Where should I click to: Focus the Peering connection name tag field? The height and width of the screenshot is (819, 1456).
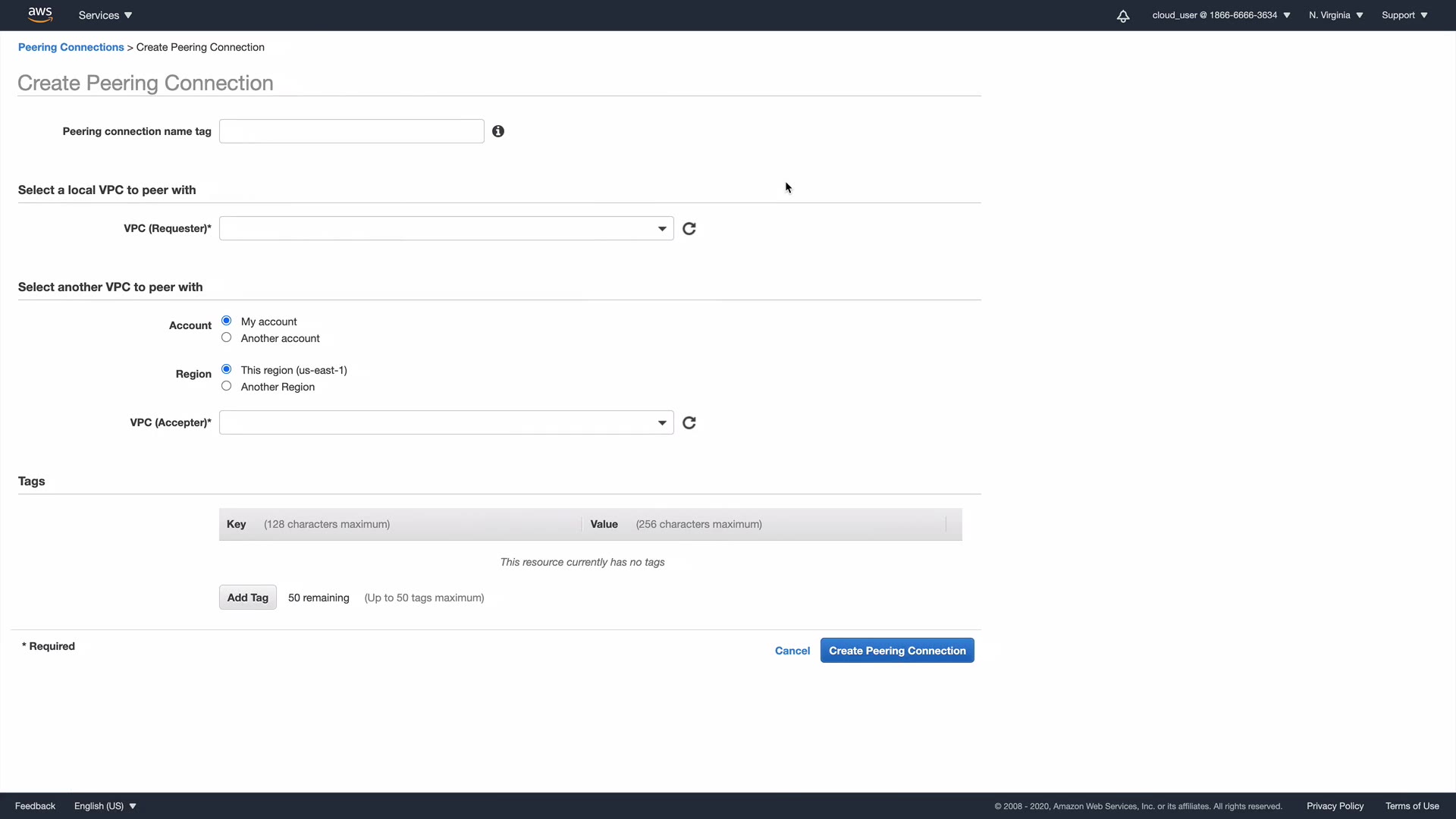pos(351,131)
